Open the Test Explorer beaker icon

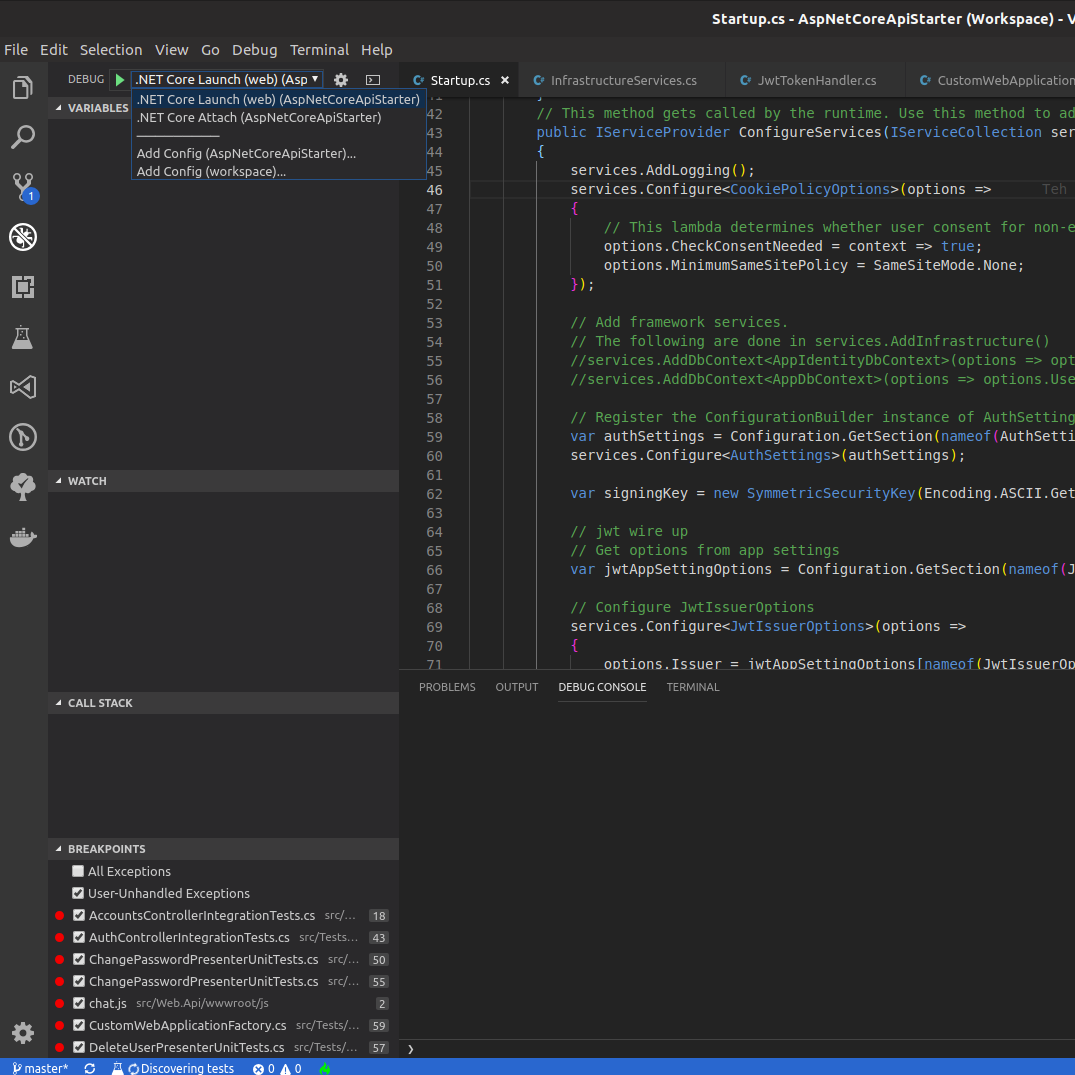coord(23,337)
